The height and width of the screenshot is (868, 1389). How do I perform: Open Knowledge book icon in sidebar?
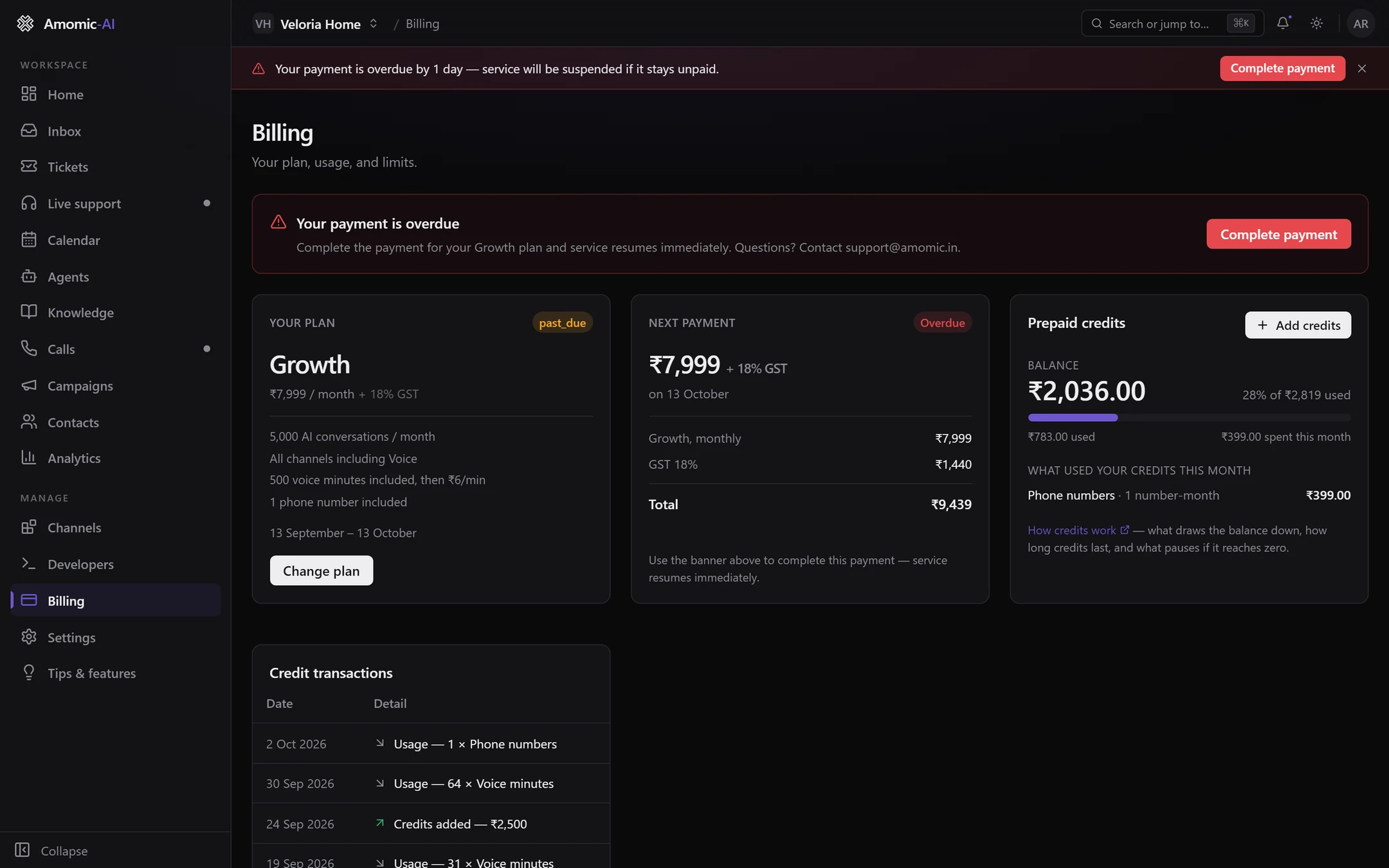(x=29, y=312)
